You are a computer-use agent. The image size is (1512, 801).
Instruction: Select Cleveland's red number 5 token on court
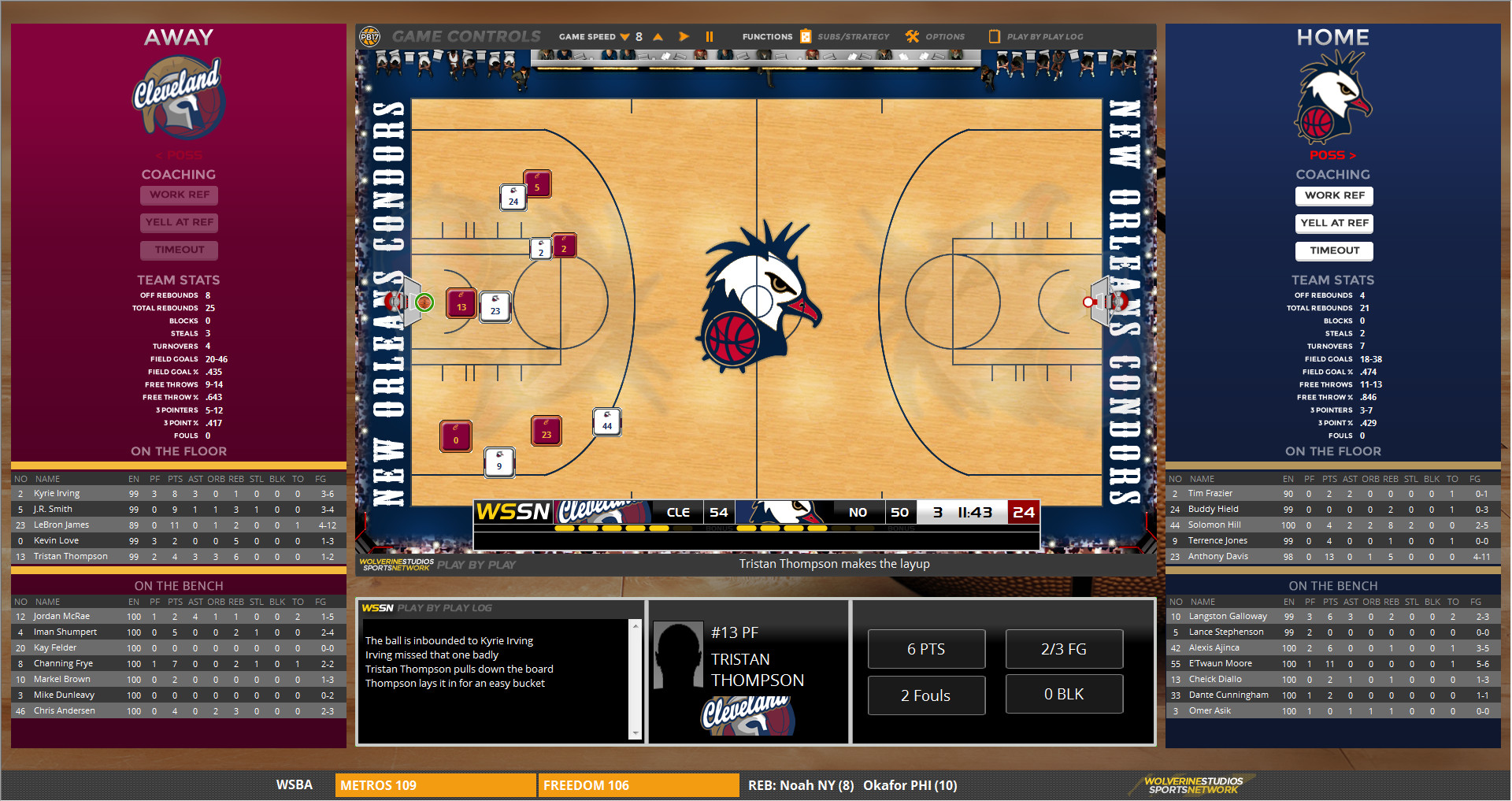click(537, 184)
